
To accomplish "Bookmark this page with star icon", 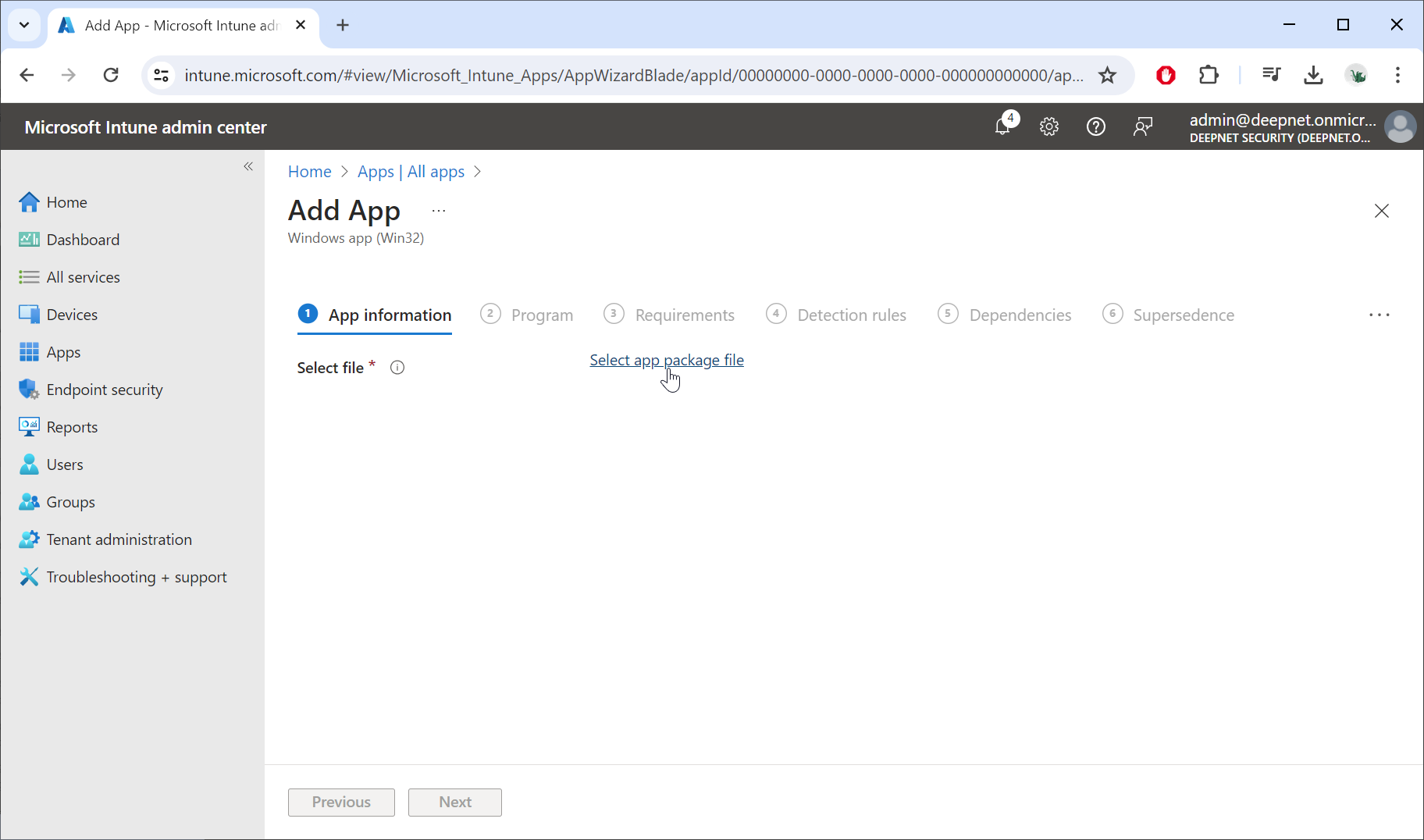I will [x=1107, y=75].
